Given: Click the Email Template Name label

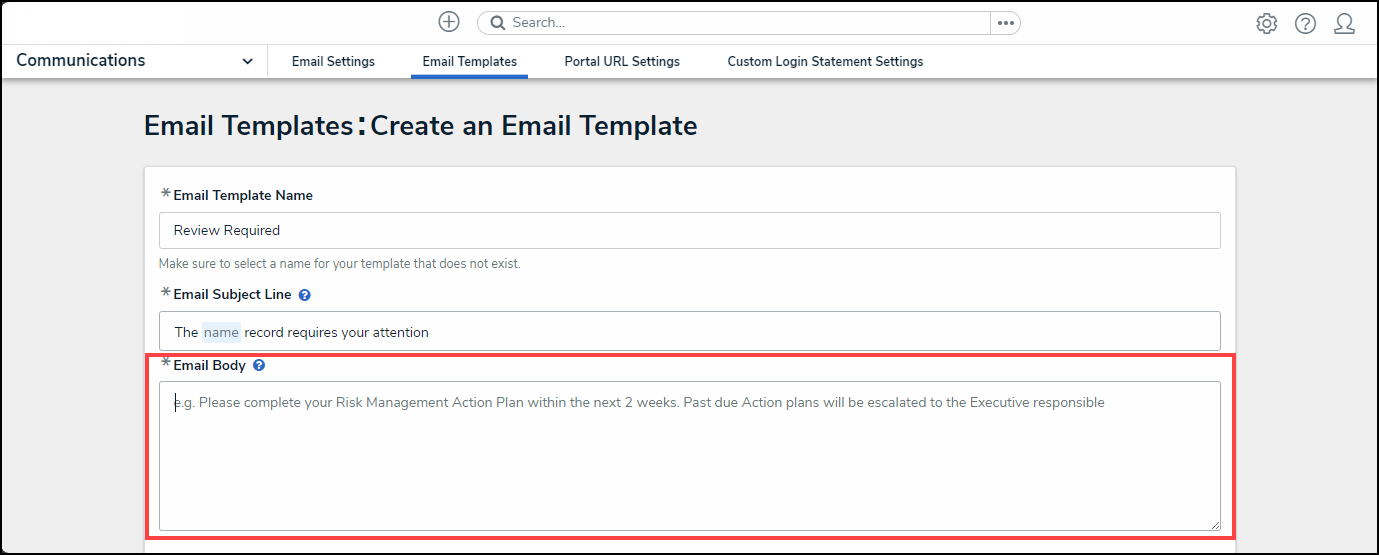Looking at the screenshot, I should click(243, 195).
